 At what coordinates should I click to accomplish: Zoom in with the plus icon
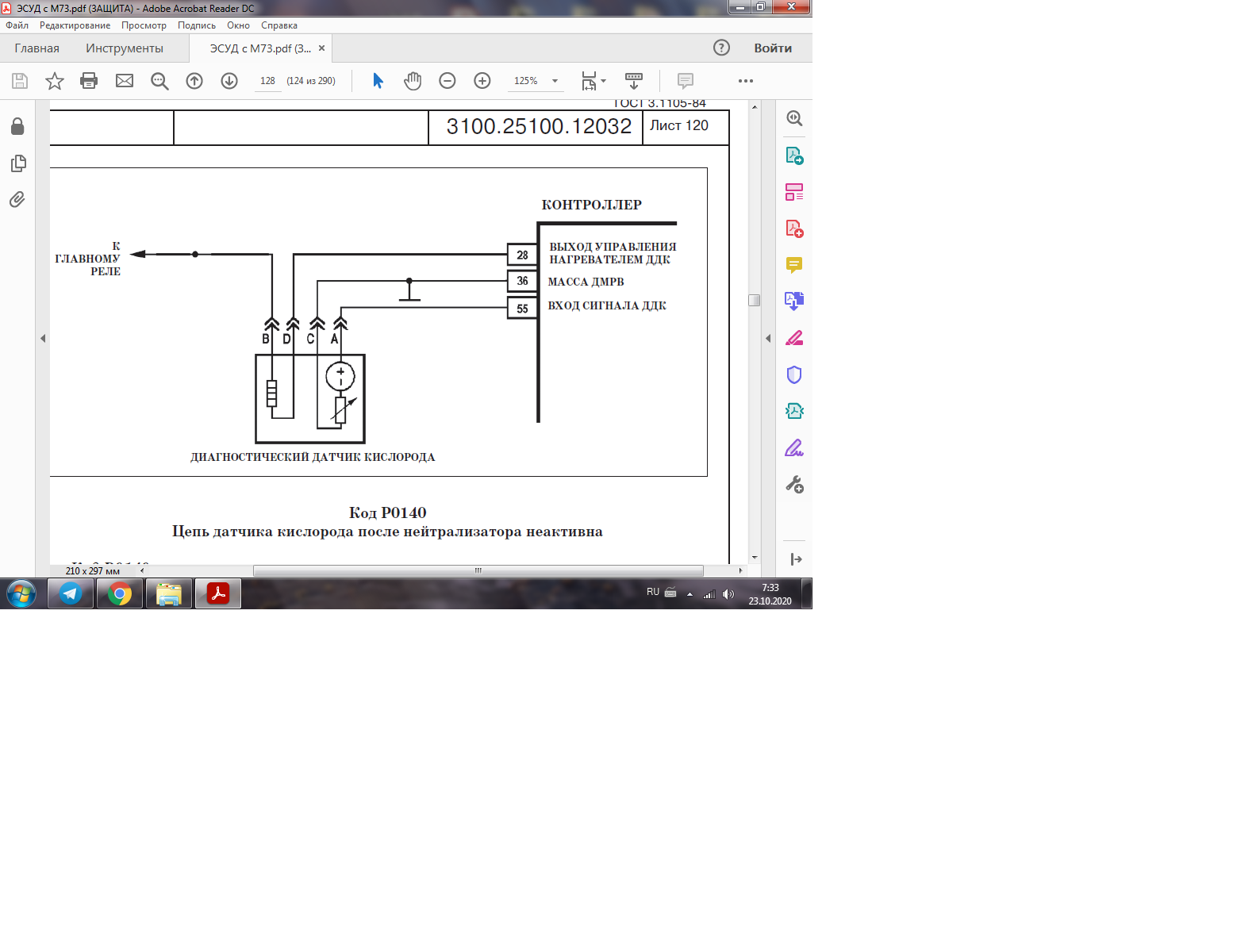coord(482,81)
